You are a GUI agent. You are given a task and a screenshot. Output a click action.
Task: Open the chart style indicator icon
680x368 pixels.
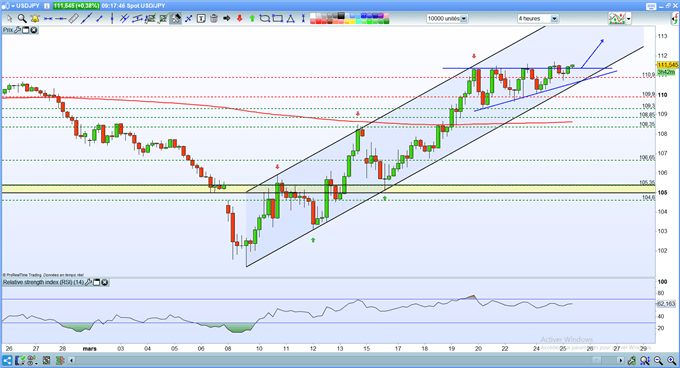coord(617,18)
